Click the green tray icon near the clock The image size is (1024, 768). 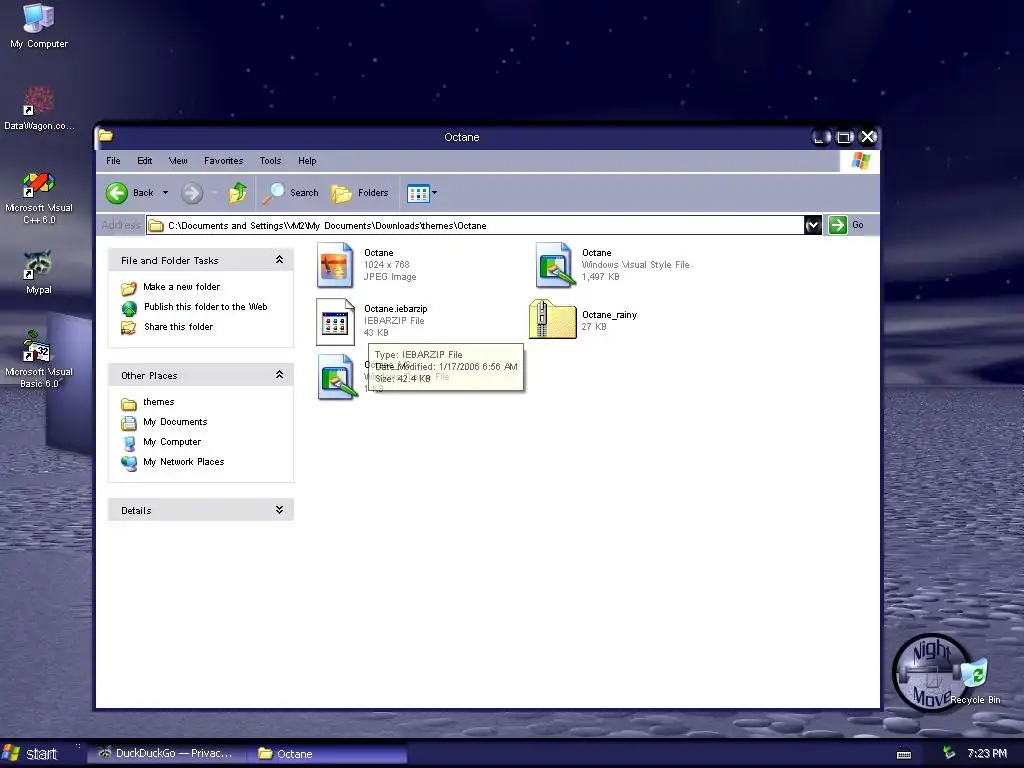[949, 753]
